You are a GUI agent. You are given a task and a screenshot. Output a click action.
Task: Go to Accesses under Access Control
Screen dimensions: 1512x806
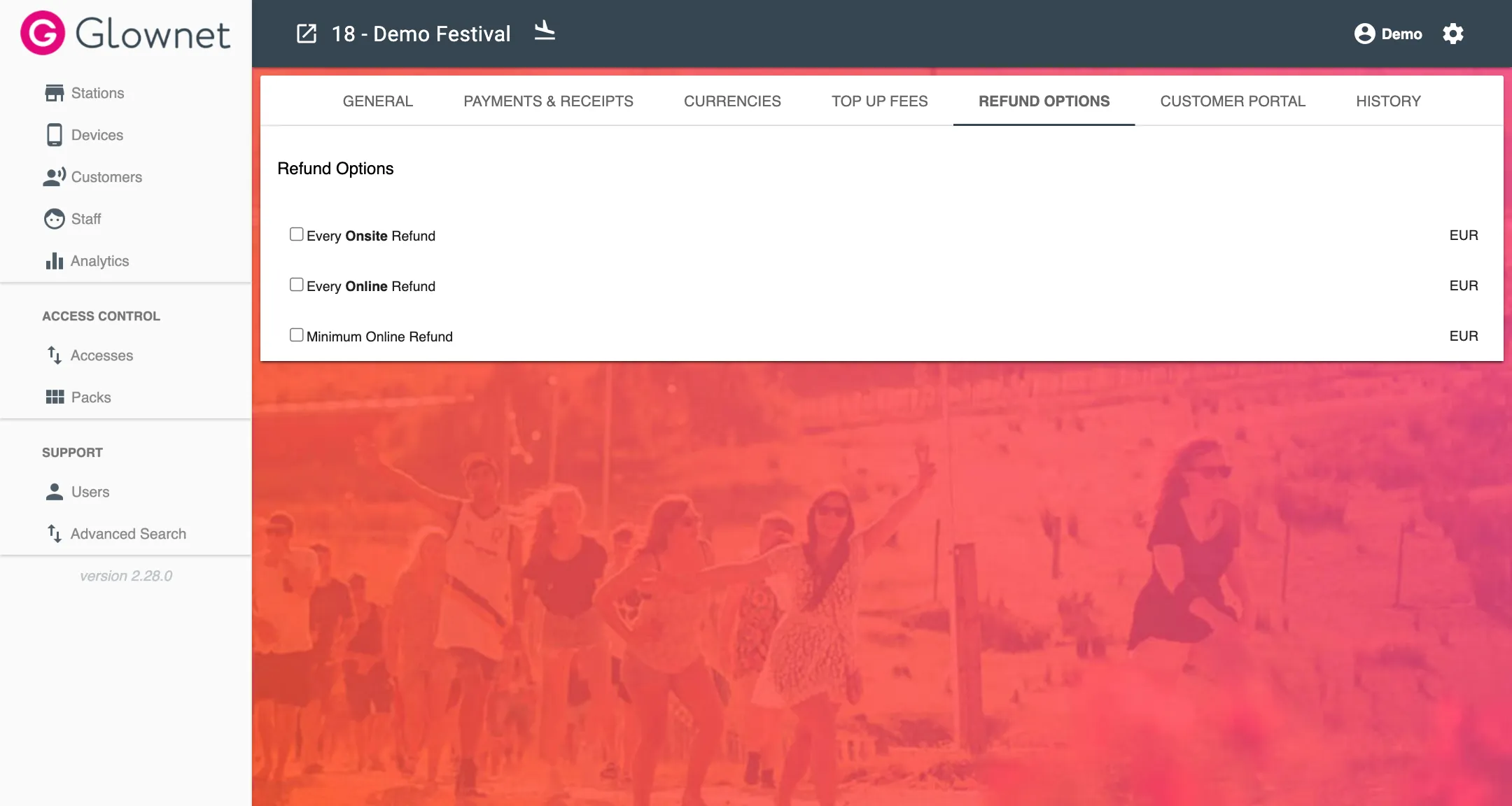(x=101, y=355)
